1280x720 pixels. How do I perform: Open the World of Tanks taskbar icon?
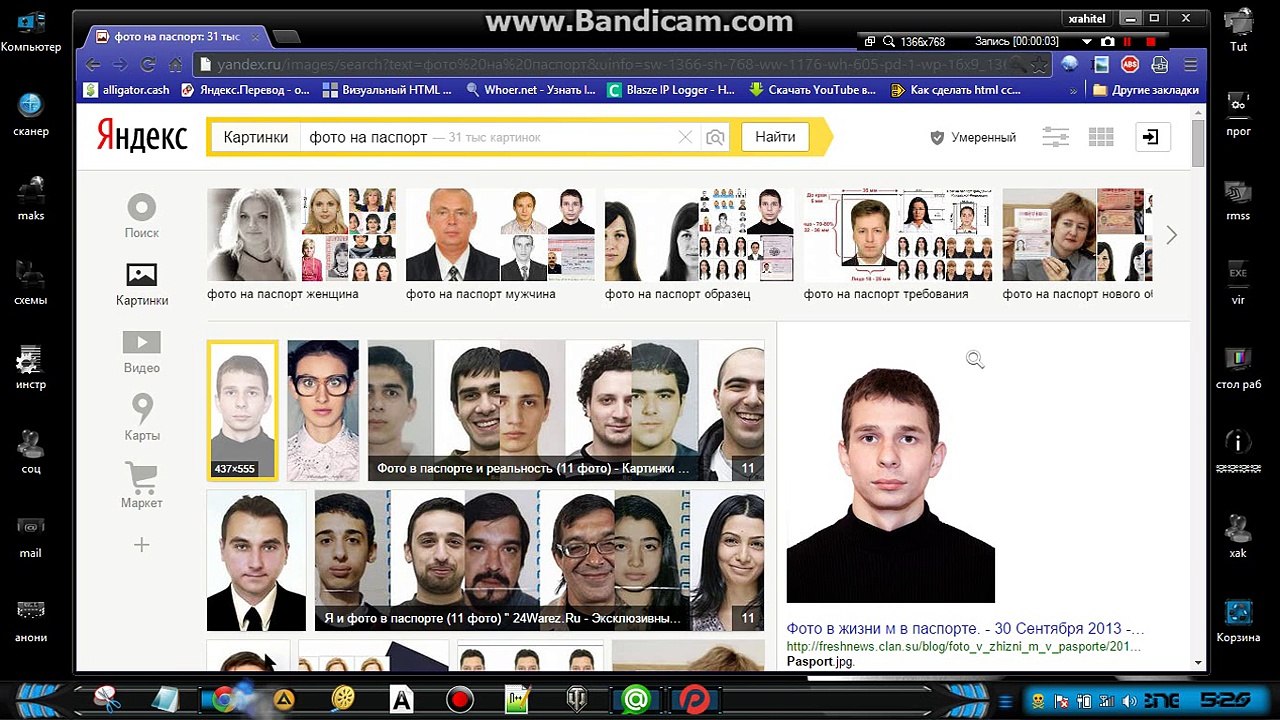click(x=576, y=699)
